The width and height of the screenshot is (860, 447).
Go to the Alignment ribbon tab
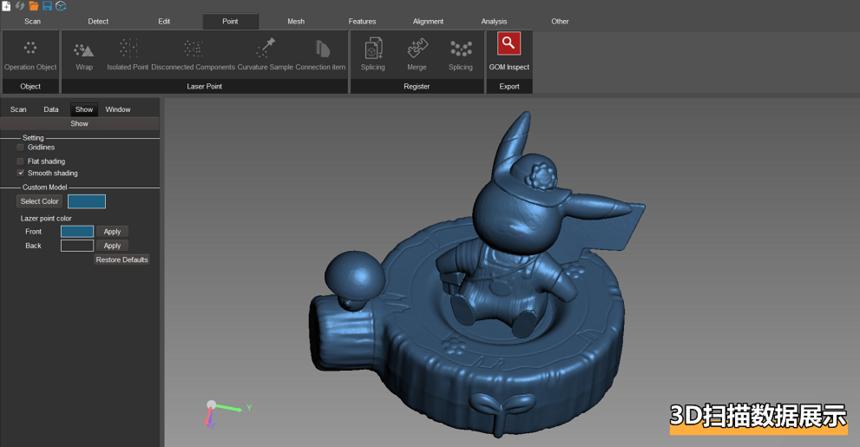click(x=428, y=21)
